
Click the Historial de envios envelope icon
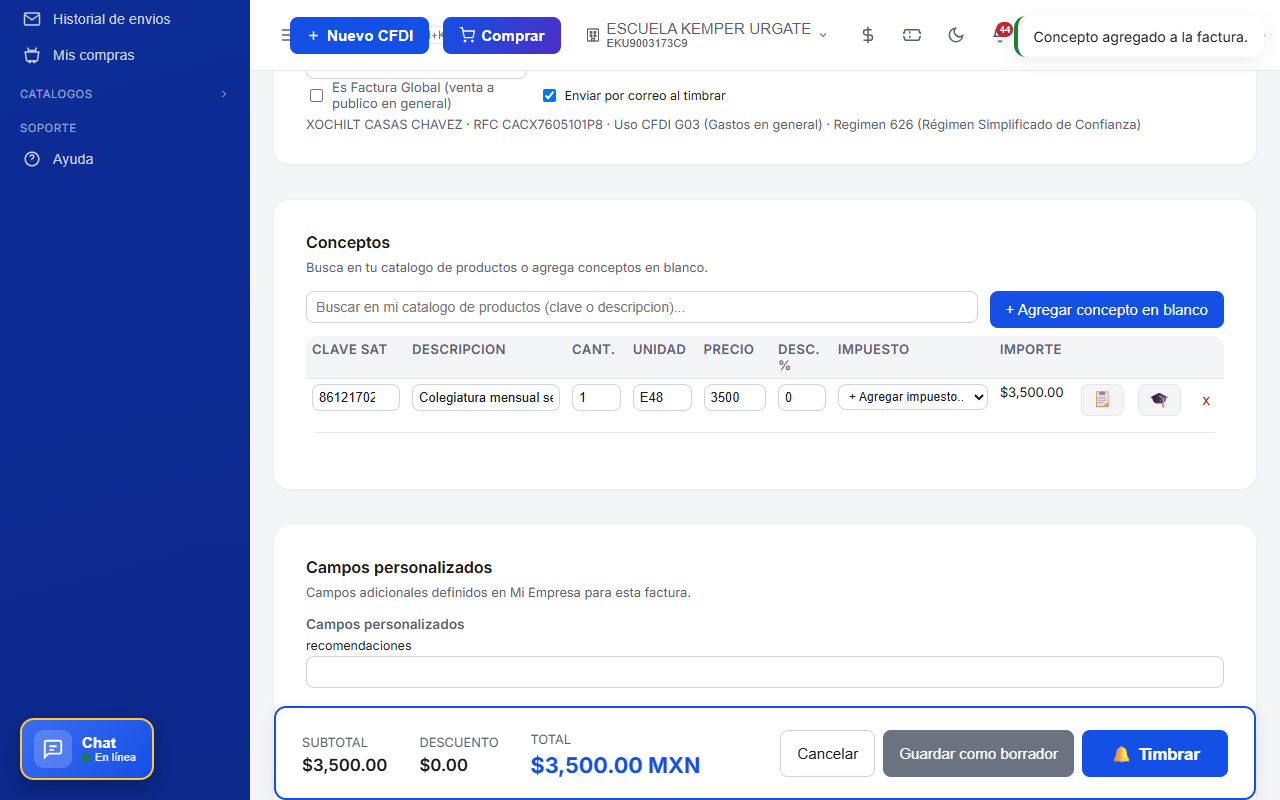32,19
